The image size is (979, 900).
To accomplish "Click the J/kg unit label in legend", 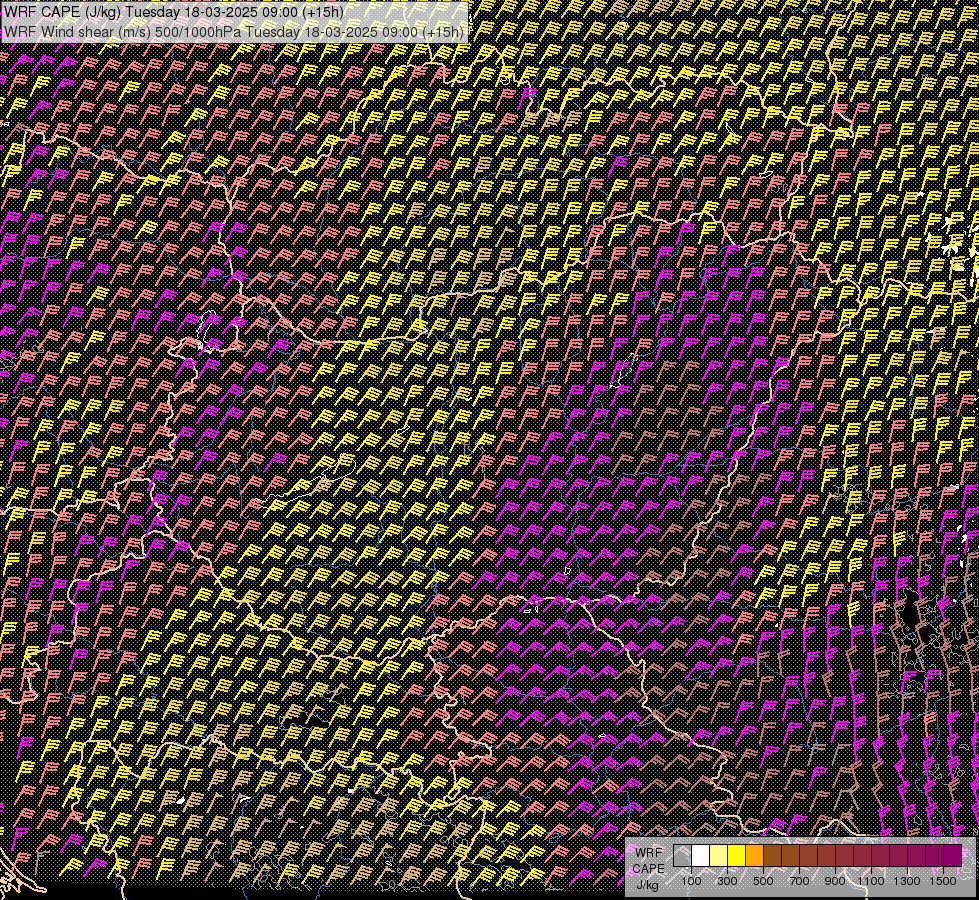I will point(647,885).
